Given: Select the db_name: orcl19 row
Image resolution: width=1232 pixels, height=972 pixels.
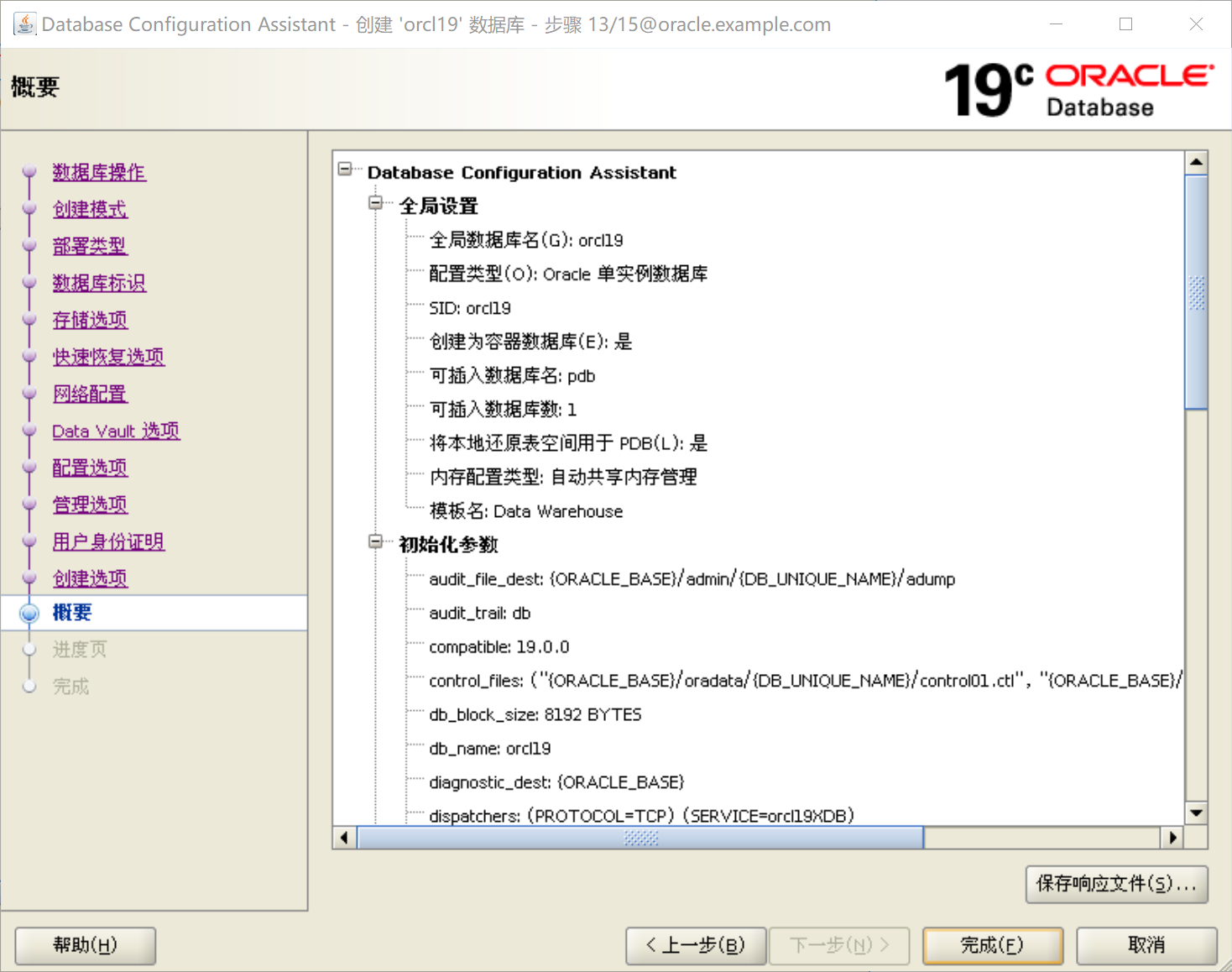Looking at the screenshot, I should pos(490,749).
